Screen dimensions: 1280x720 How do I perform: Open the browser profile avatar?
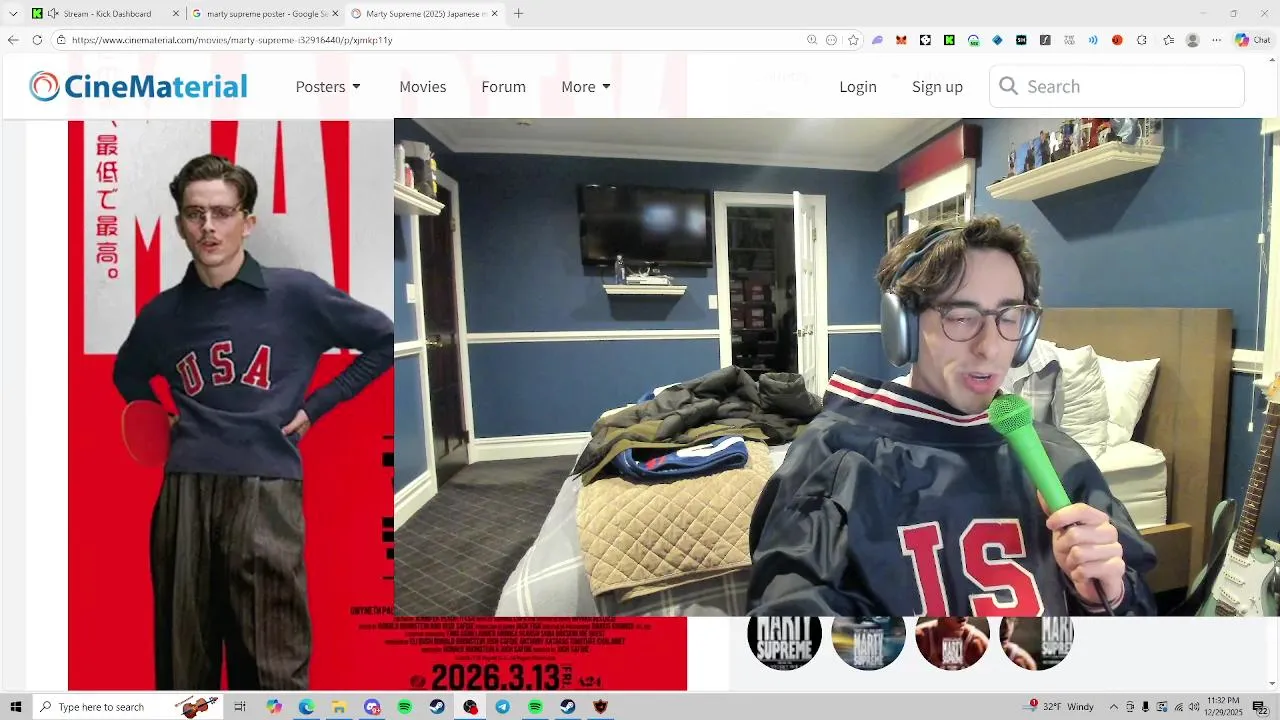1192,40
